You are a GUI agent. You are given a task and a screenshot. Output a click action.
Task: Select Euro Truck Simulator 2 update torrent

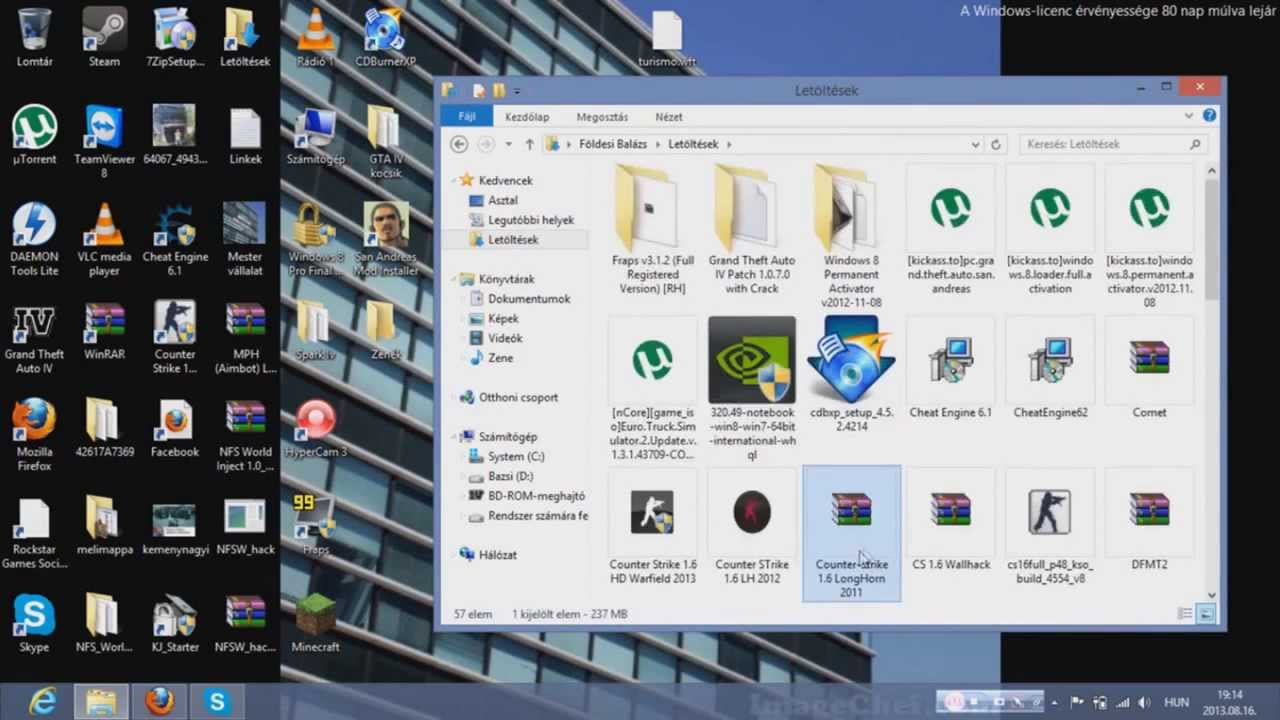click(653, 389)
